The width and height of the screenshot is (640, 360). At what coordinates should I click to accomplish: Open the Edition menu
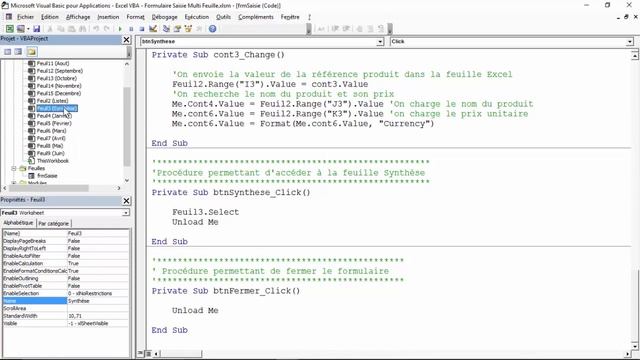[50, 17]
